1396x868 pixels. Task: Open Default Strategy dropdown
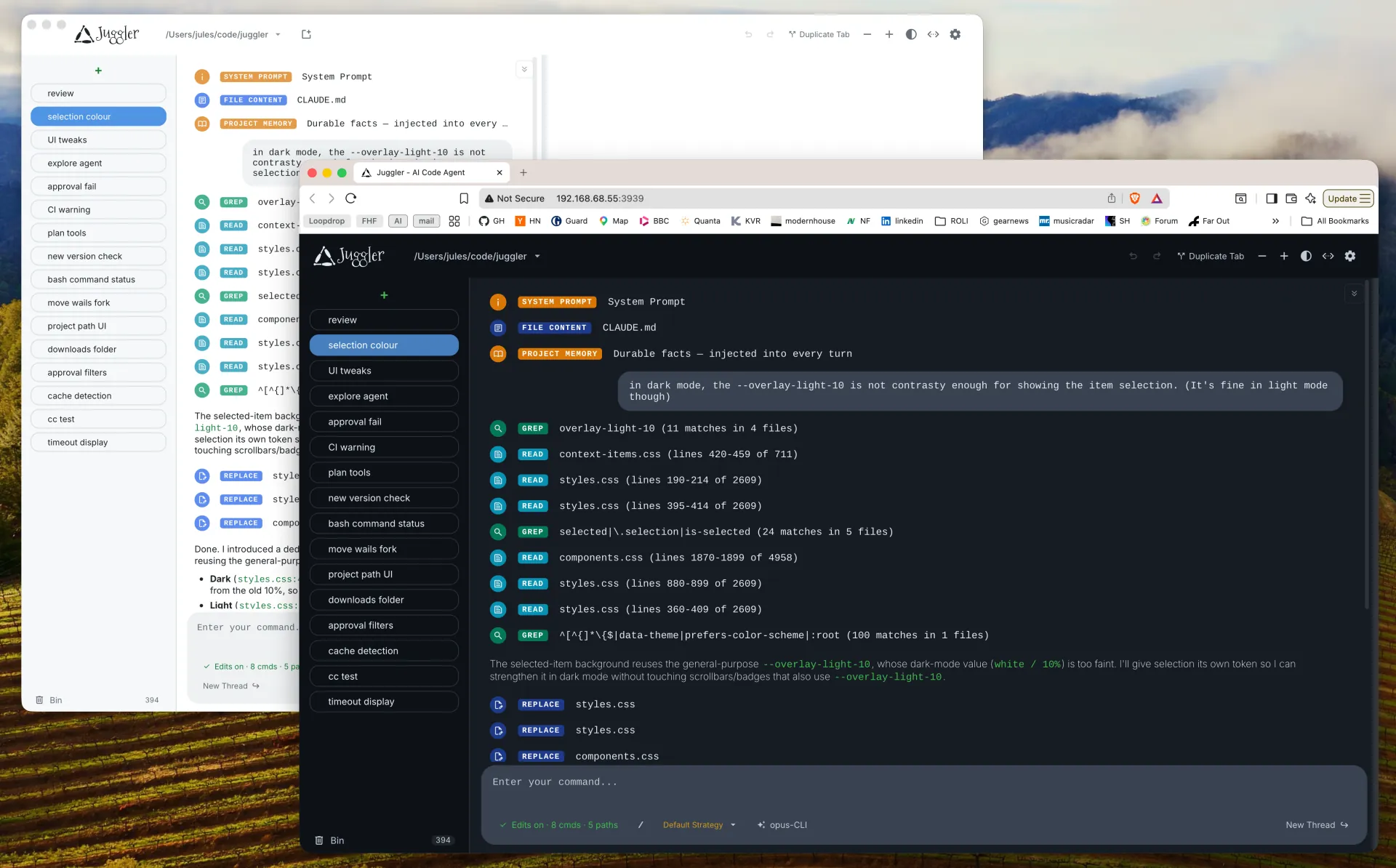699,825
